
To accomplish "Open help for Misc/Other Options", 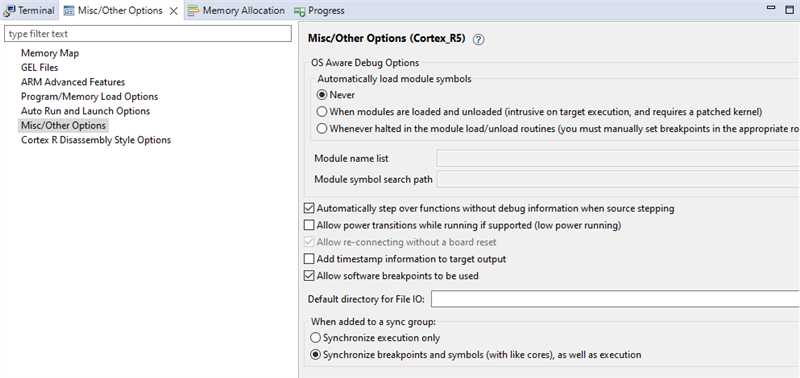I will [x=478, y=39].
